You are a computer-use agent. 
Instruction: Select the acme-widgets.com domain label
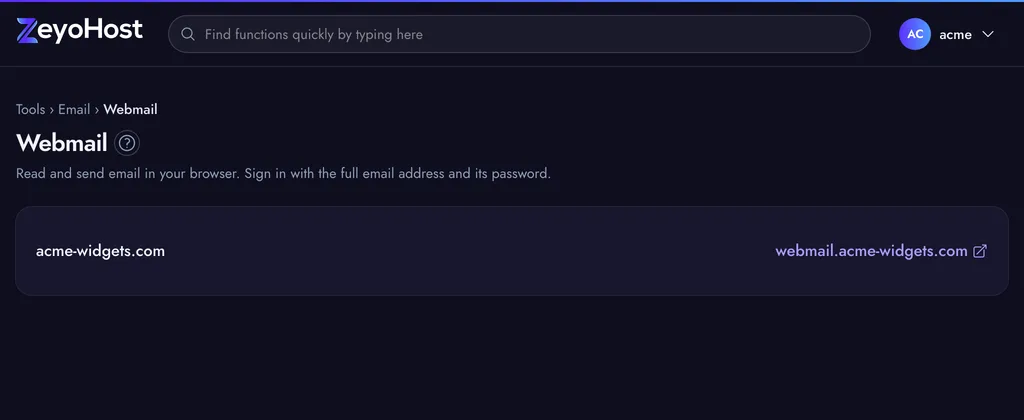(x=101, y=251)
